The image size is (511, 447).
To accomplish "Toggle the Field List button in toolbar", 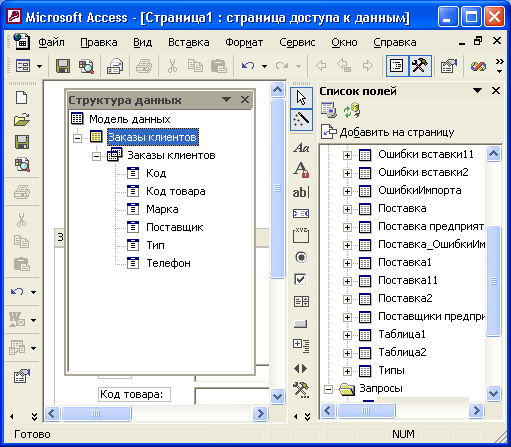I will [397, 66].
